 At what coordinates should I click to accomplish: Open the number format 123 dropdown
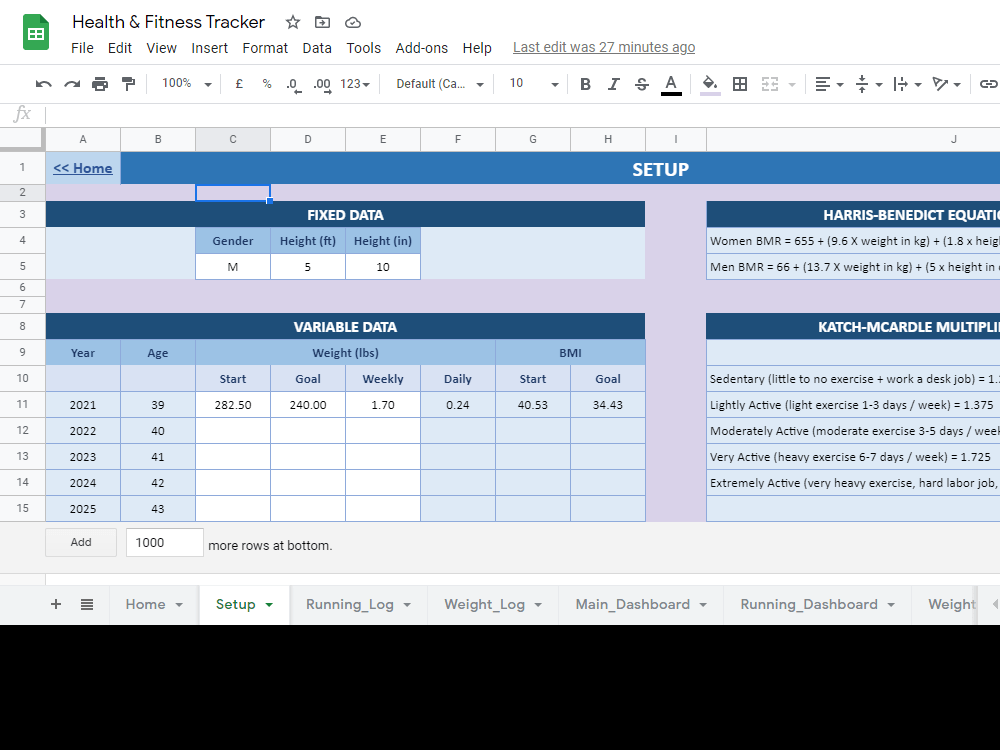pos(355,84)
